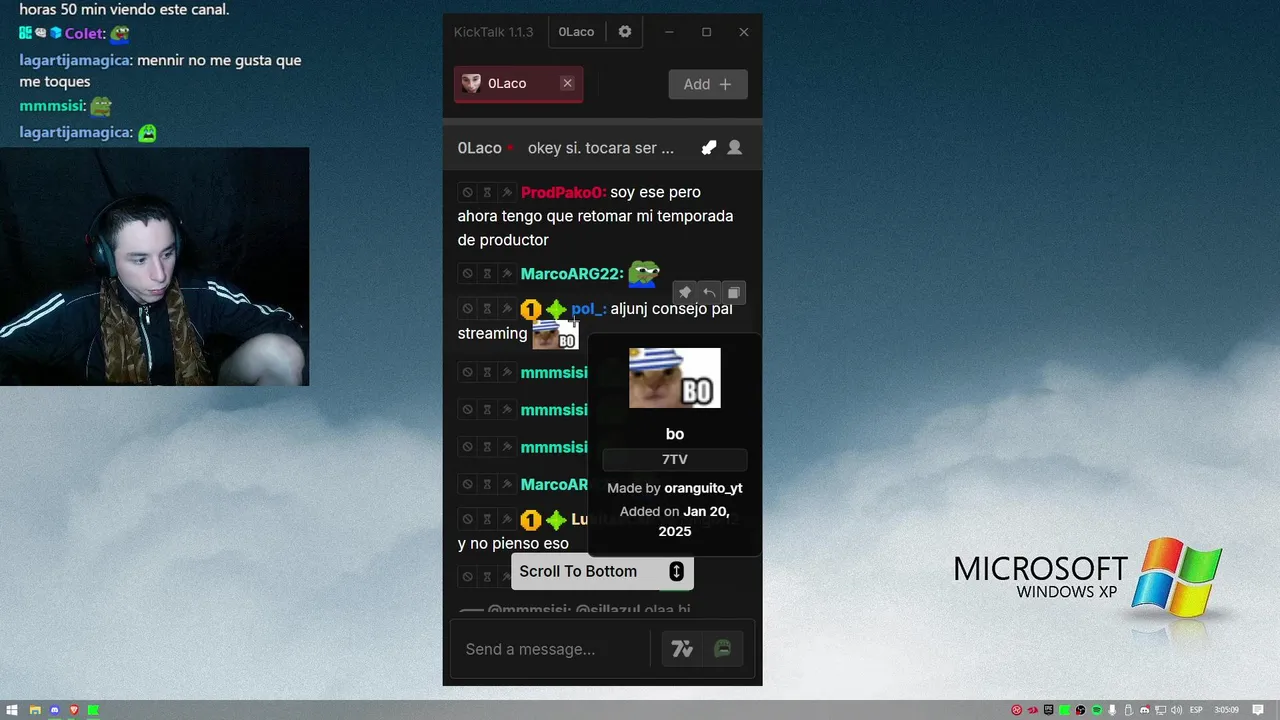Image resolution: width=1280 pixels, height=720 pixels.
Task: Click the 7TV label in emote tooltip
Action: point(675,460)
